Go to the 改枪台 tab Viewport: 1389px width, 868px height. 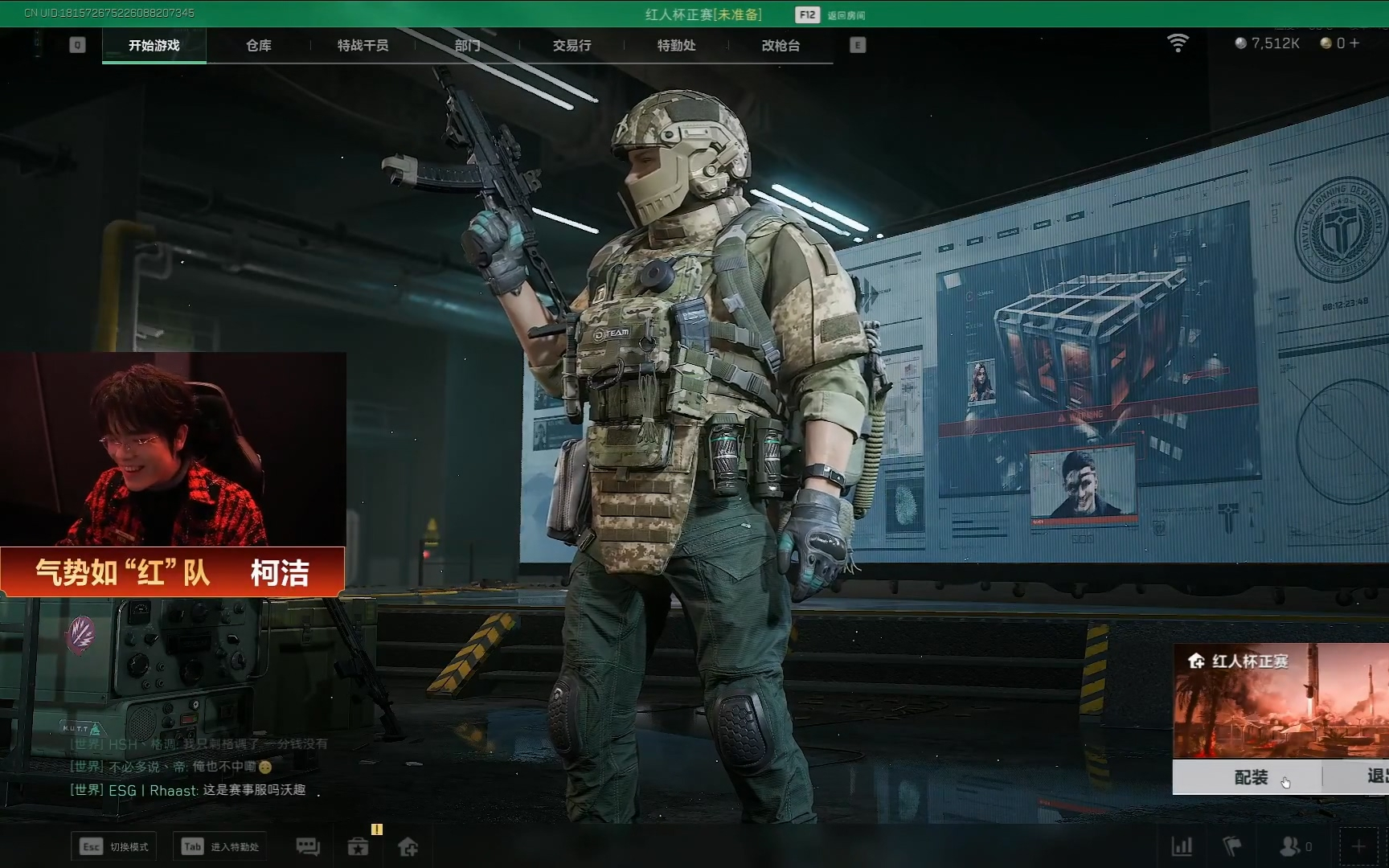coord(781,46)
